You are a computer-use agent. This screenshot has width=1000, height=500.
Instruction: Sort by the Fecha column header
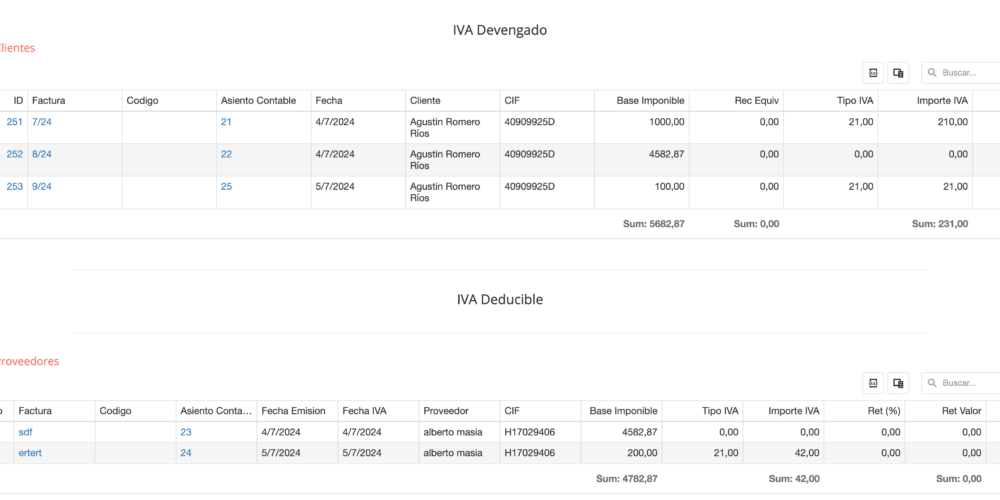[358, 101]
